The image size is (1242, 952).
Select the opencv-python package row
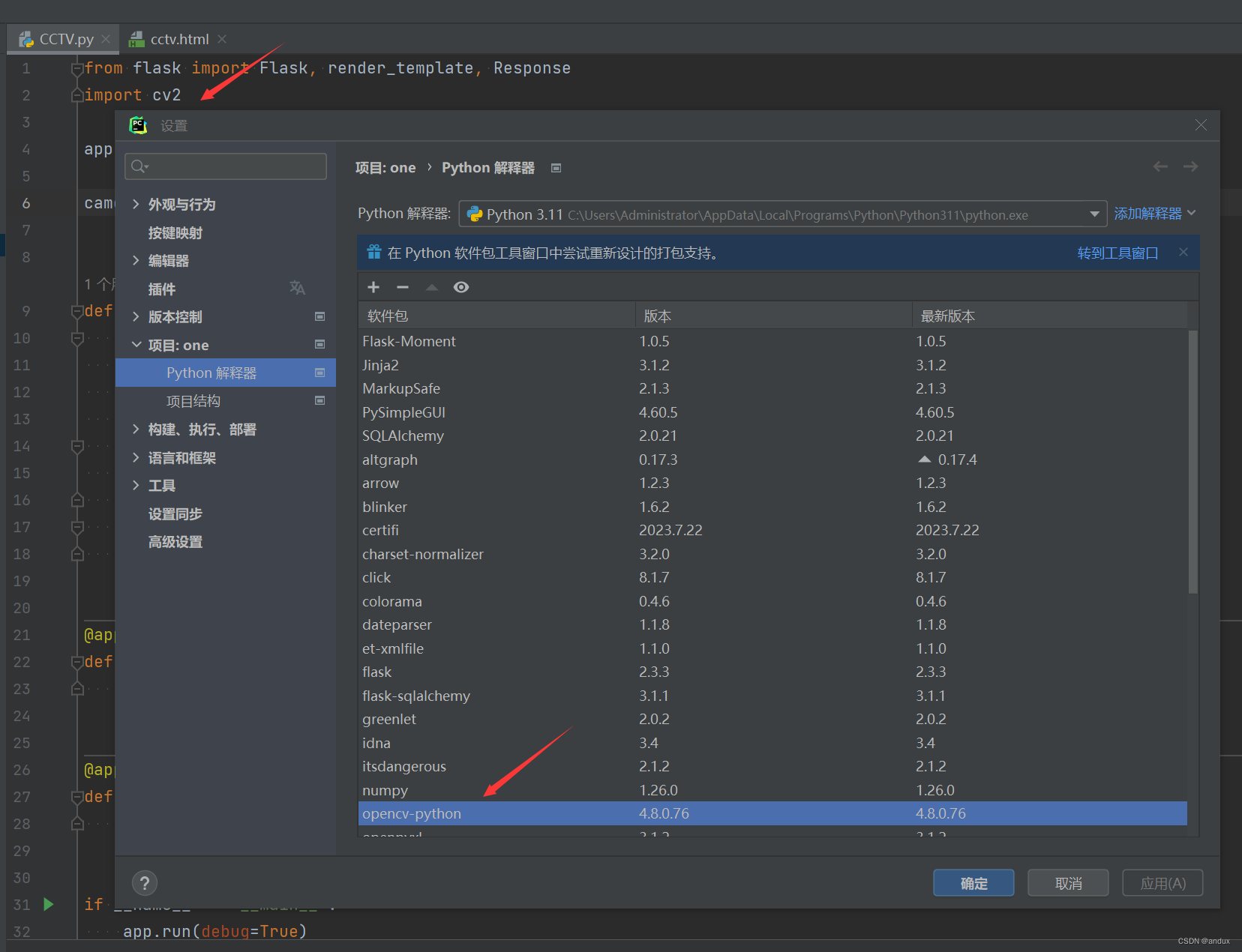(772, 813)
